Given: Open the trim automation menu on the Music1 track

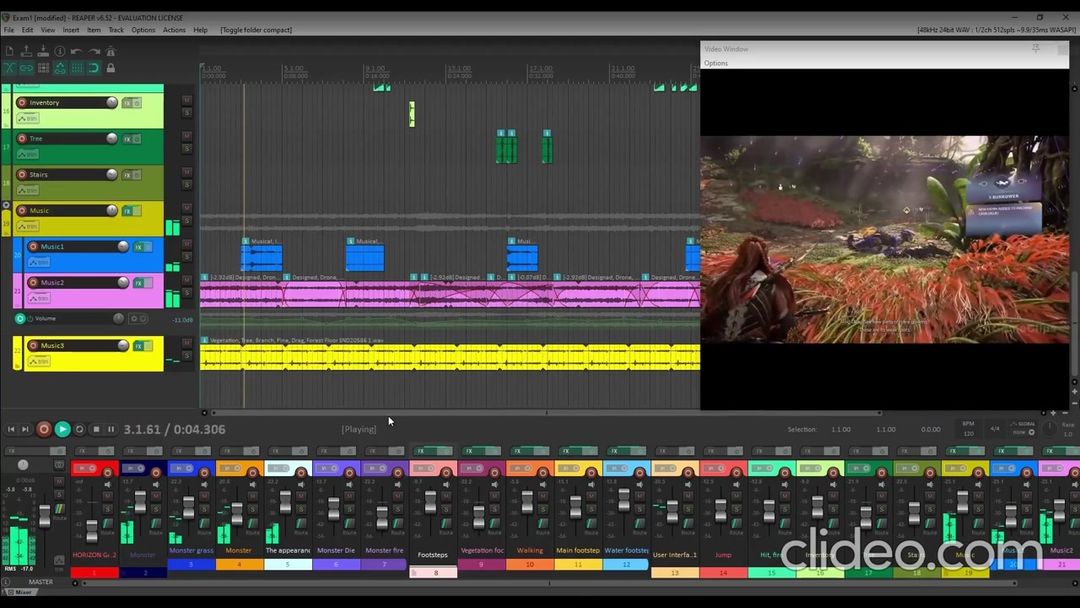Looking at the screenshot, I should [x=39, y=262].
